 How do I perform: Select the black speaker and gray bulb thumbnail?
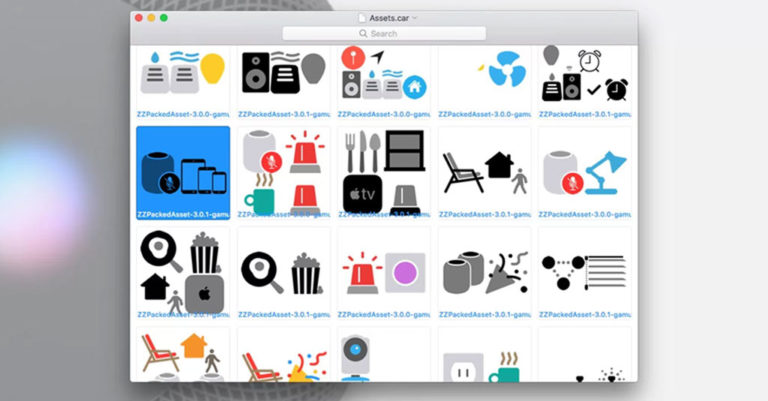click(284, 73)
